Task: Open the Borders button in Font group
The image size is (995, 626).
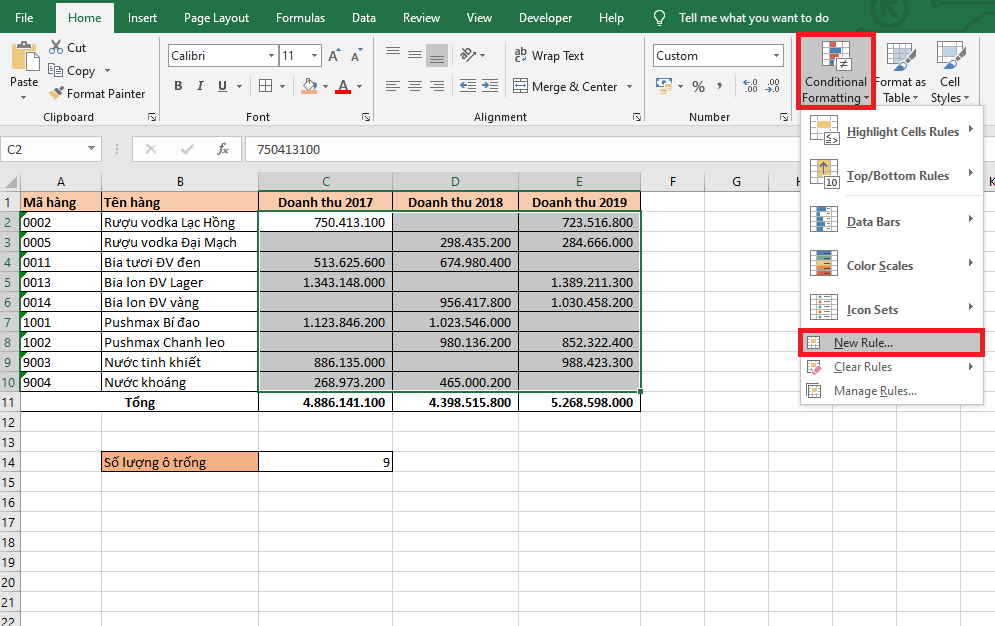Action: pyautogui.click(x=265, y=86)
